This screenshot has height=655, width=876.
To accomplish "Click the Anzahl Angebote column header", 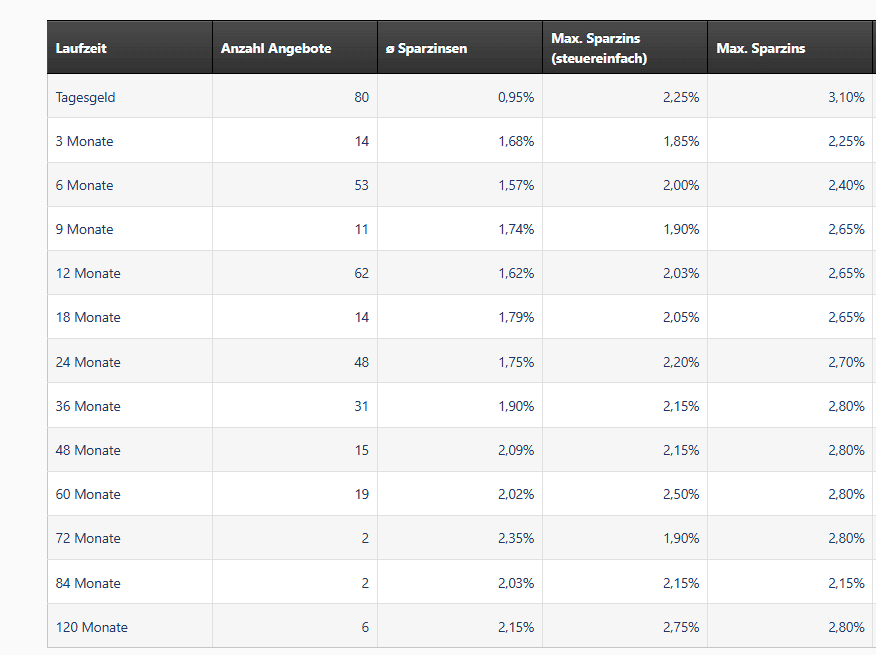I will click(x=276, y=48).
